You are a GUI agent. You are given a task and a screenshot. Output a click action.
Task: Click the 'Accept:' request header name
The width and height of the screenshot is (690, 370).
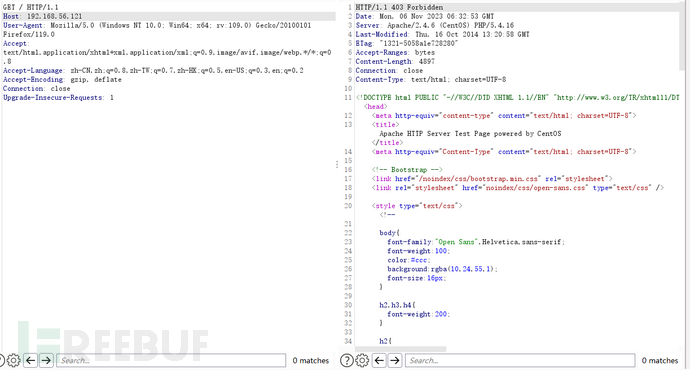pos(16,44)
